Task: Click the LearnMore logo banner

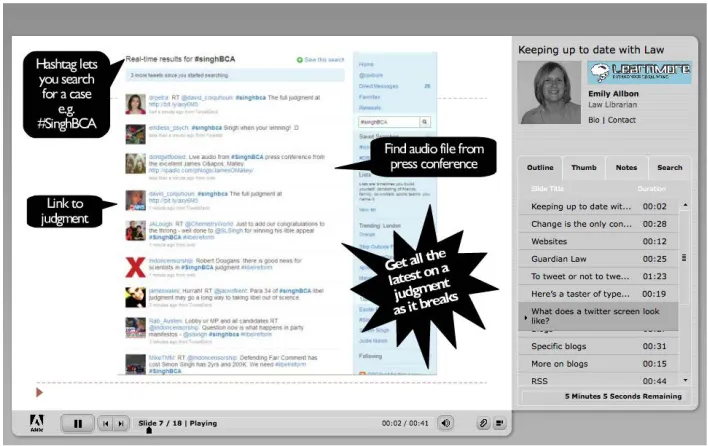Action: [639, 72]
